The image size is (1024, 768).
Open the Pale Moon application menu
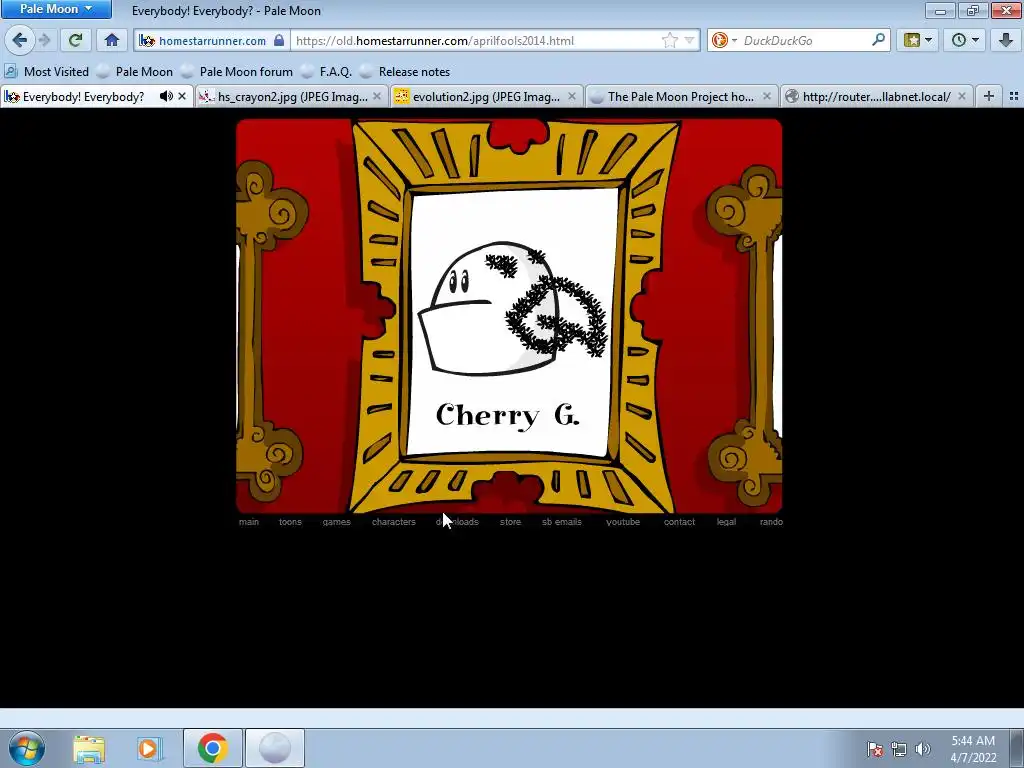(x=56, y=9)
